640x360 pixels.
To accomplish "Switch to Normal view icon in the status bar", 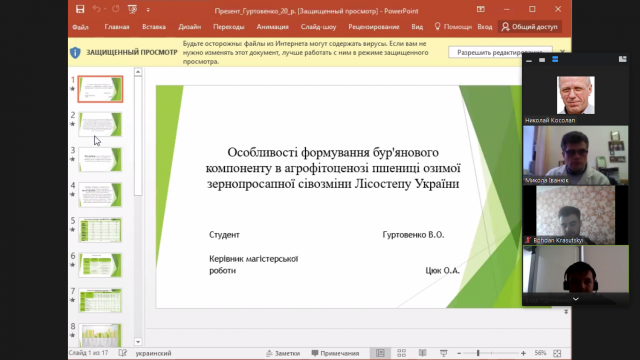I will click(x=380, y=353).
